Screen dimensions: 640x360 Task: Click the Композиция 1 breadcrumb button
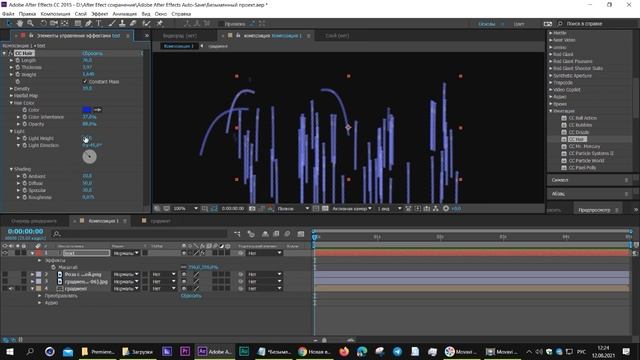pyautogui.click(x=178, y=46)
